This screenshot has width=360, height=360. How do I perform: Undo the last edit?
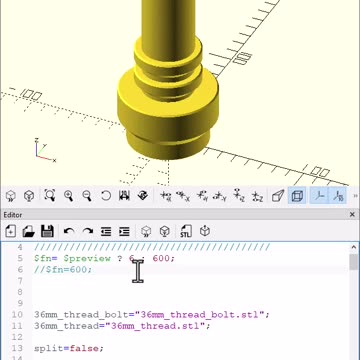tap(69, 231)
